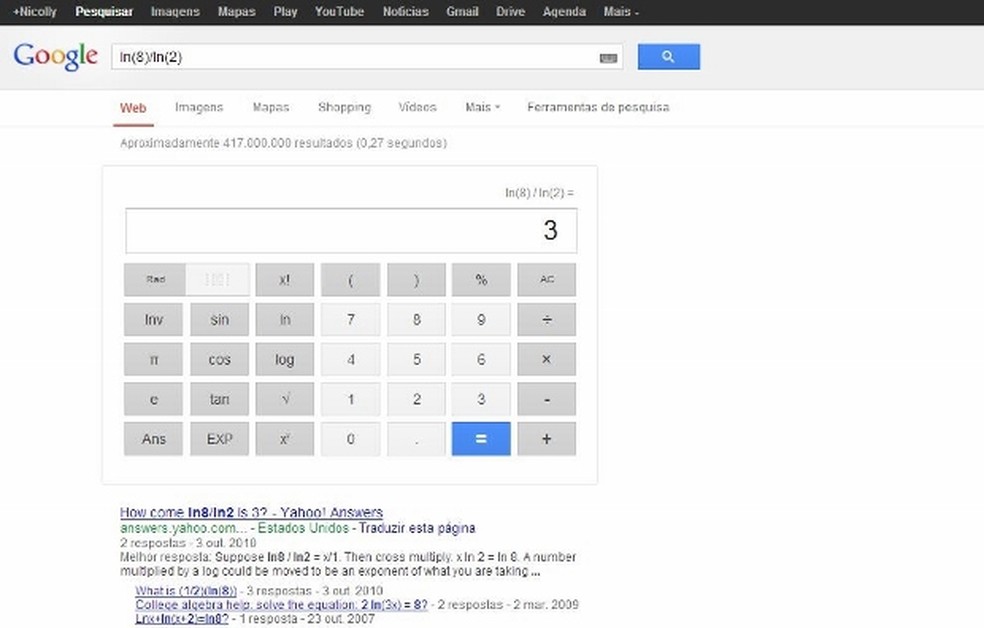Viewport: 984px width, 628px height.
Task: Switch to the Imagens results tab
Action: pos(198,107)
